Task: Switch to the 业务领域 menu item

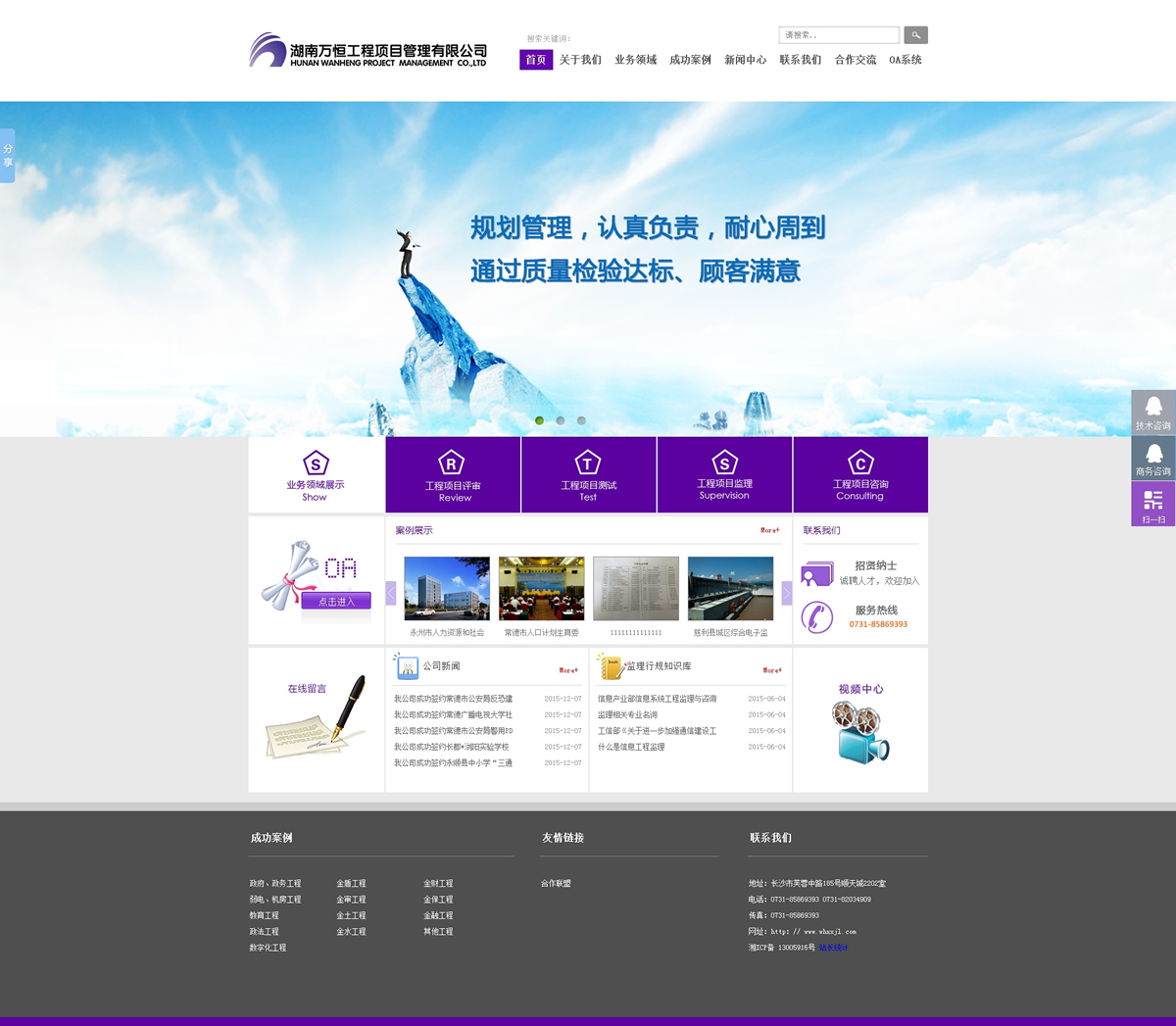Action: (x=635, y=59)
